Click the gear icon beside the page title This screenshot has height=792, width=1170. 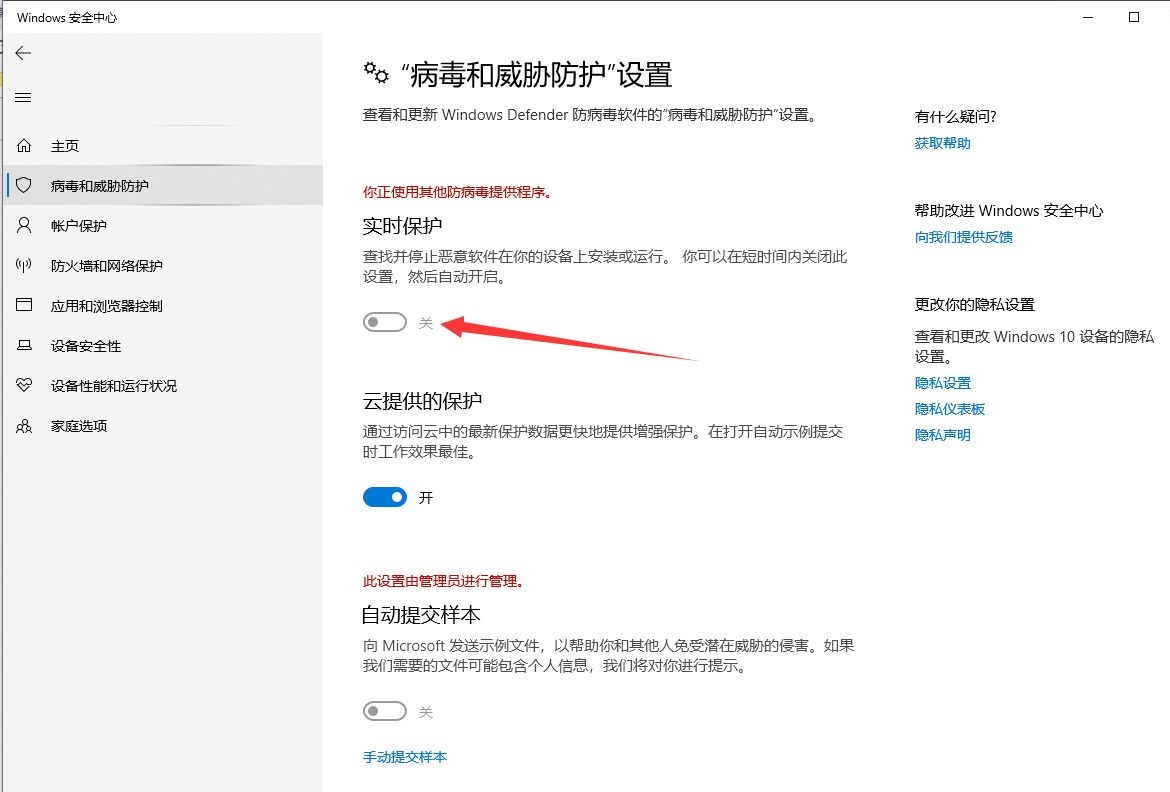(375, 72)
